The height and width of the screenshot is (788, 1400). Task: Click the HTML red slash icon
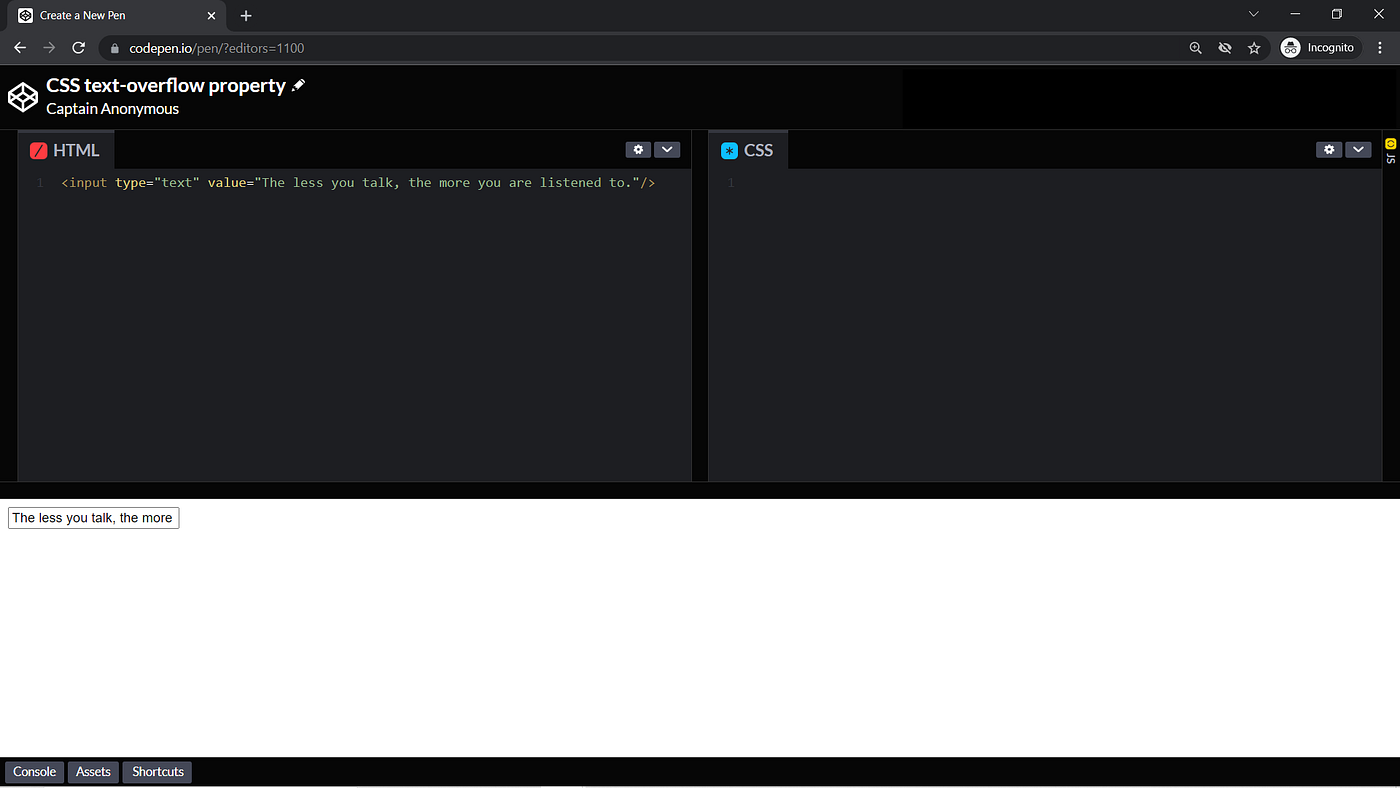(39, 151)
